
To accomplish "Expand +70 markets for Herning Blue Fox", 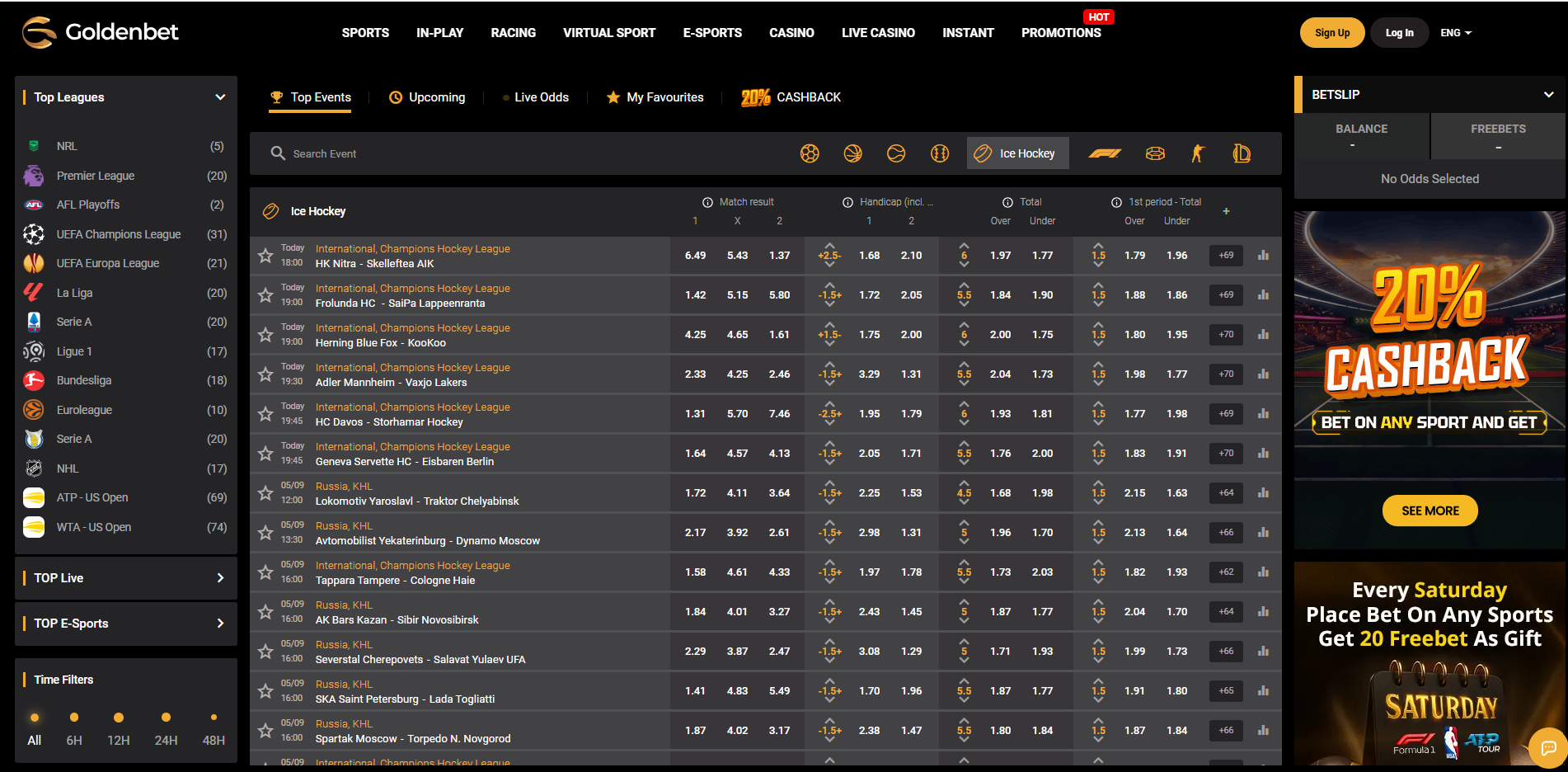I will (1226, 335).
